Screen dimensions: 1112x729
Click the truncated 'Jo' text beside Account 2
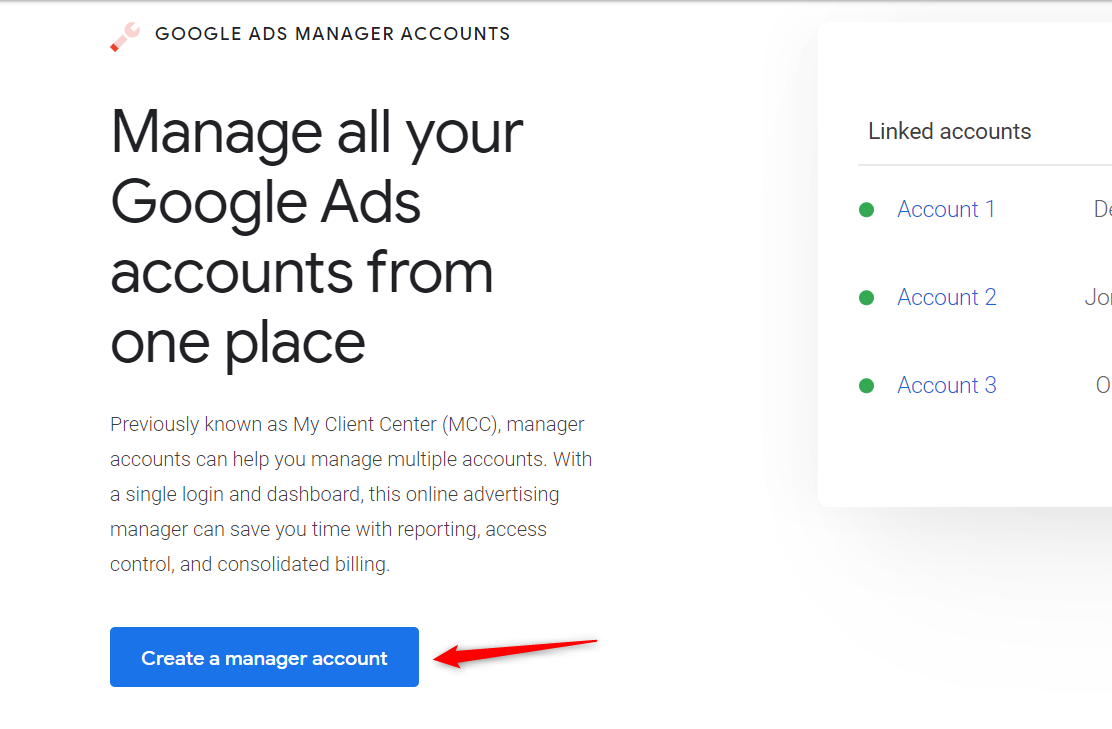1098,297
